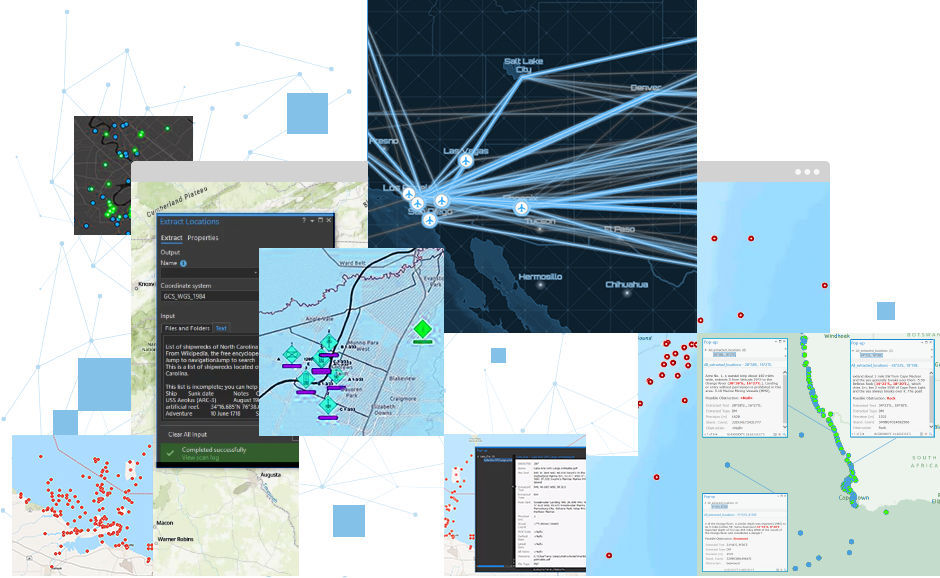Switch to the Text input tab

220,326
